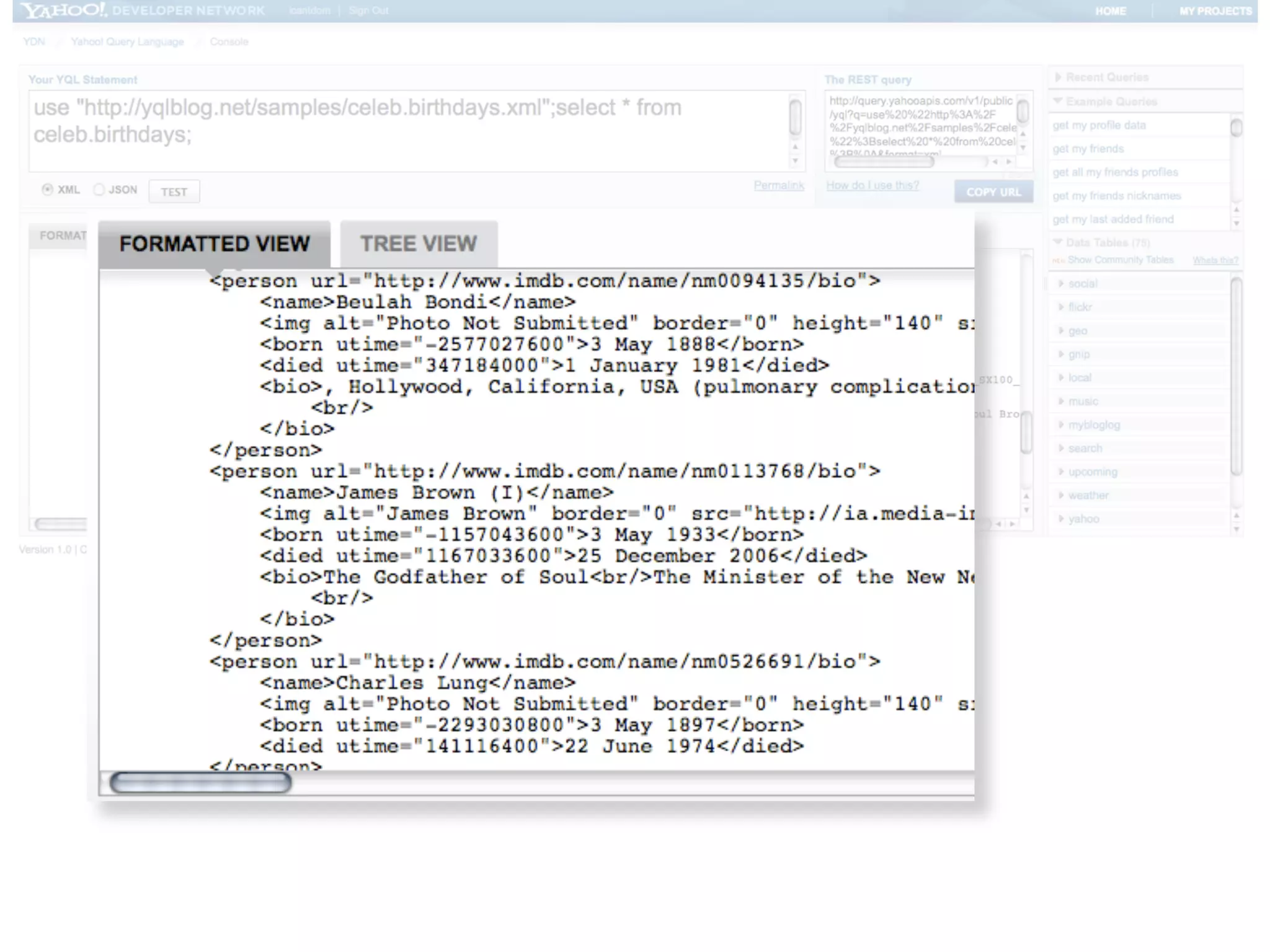This screenshot has height=952, width=1270.
Task: Choose 'get my last added friend' query
Action: click(1112, 219)
